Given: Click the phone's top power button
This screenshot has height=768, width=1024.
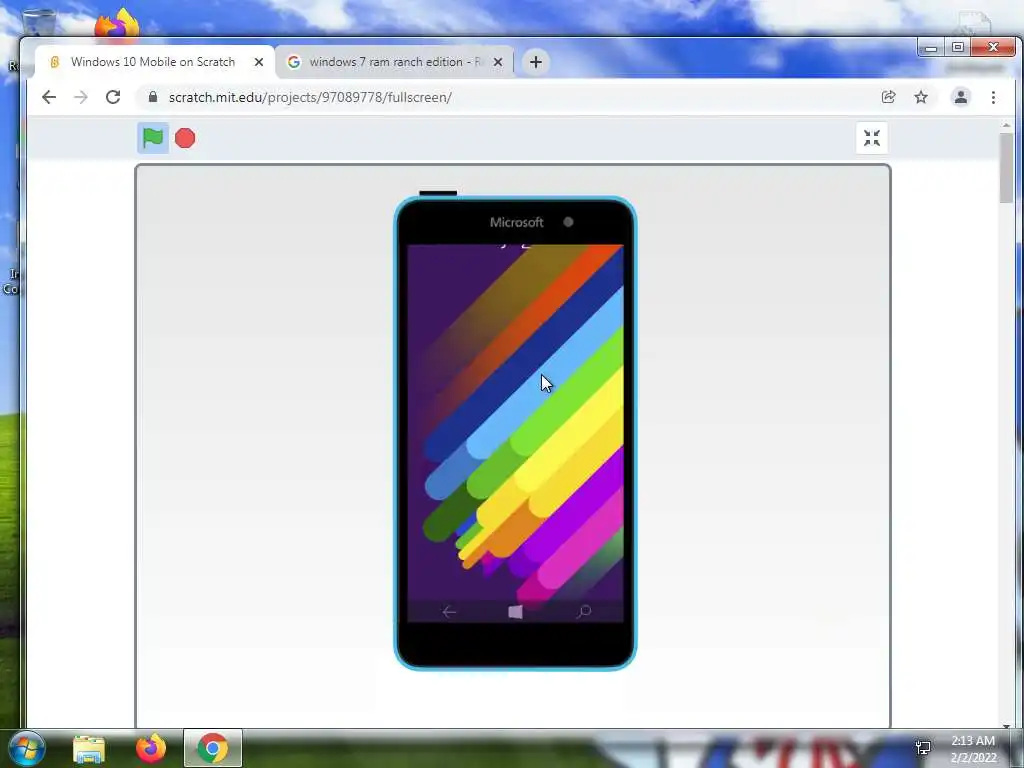Looking at the screenshot, I should pos(438,193).
